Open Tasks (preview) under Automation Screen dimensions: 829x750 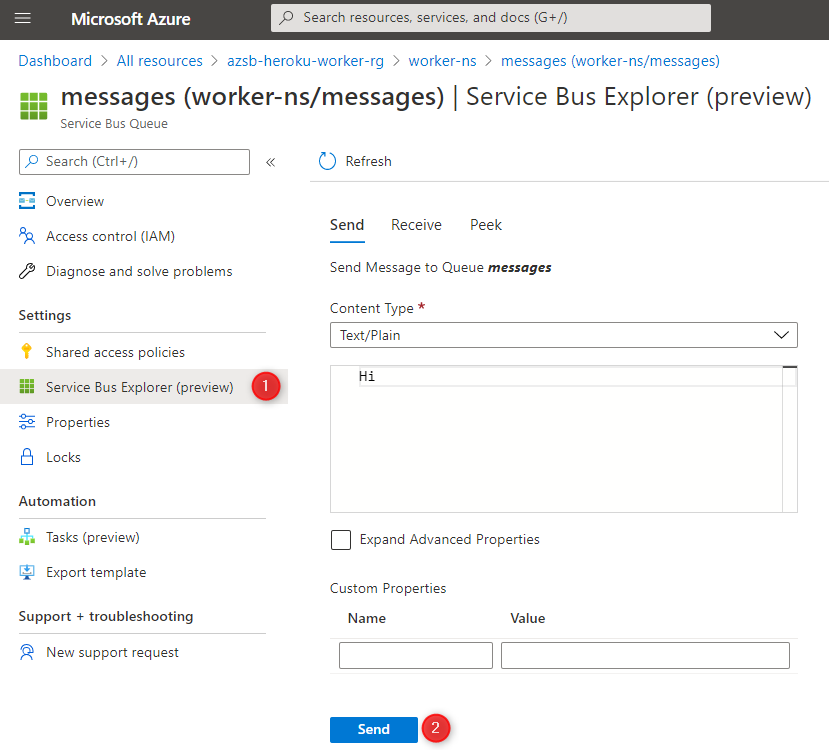click(x=92, y=537)
